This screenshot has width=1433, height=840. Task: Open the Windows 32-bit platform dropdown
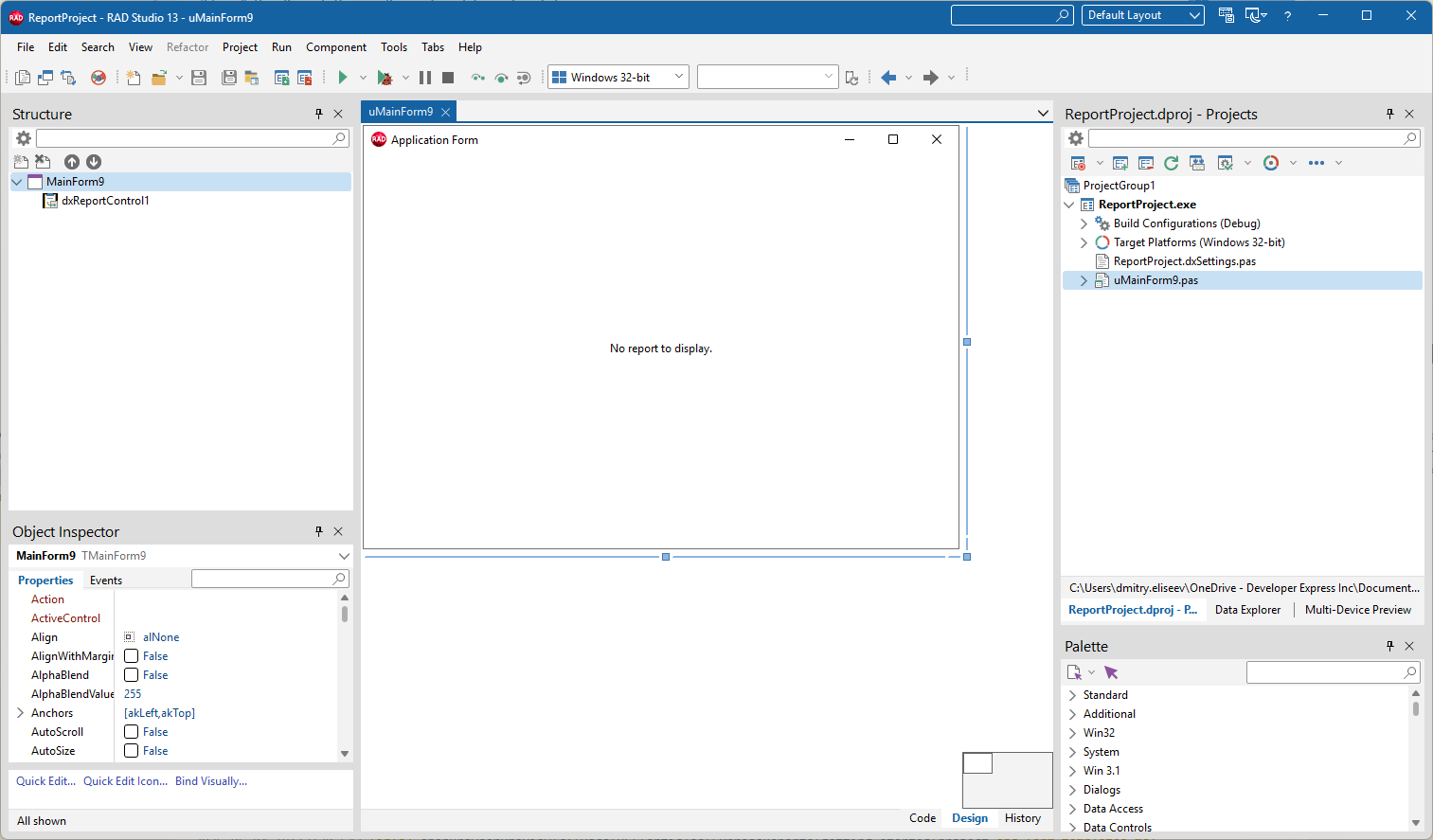coord(679,77)
